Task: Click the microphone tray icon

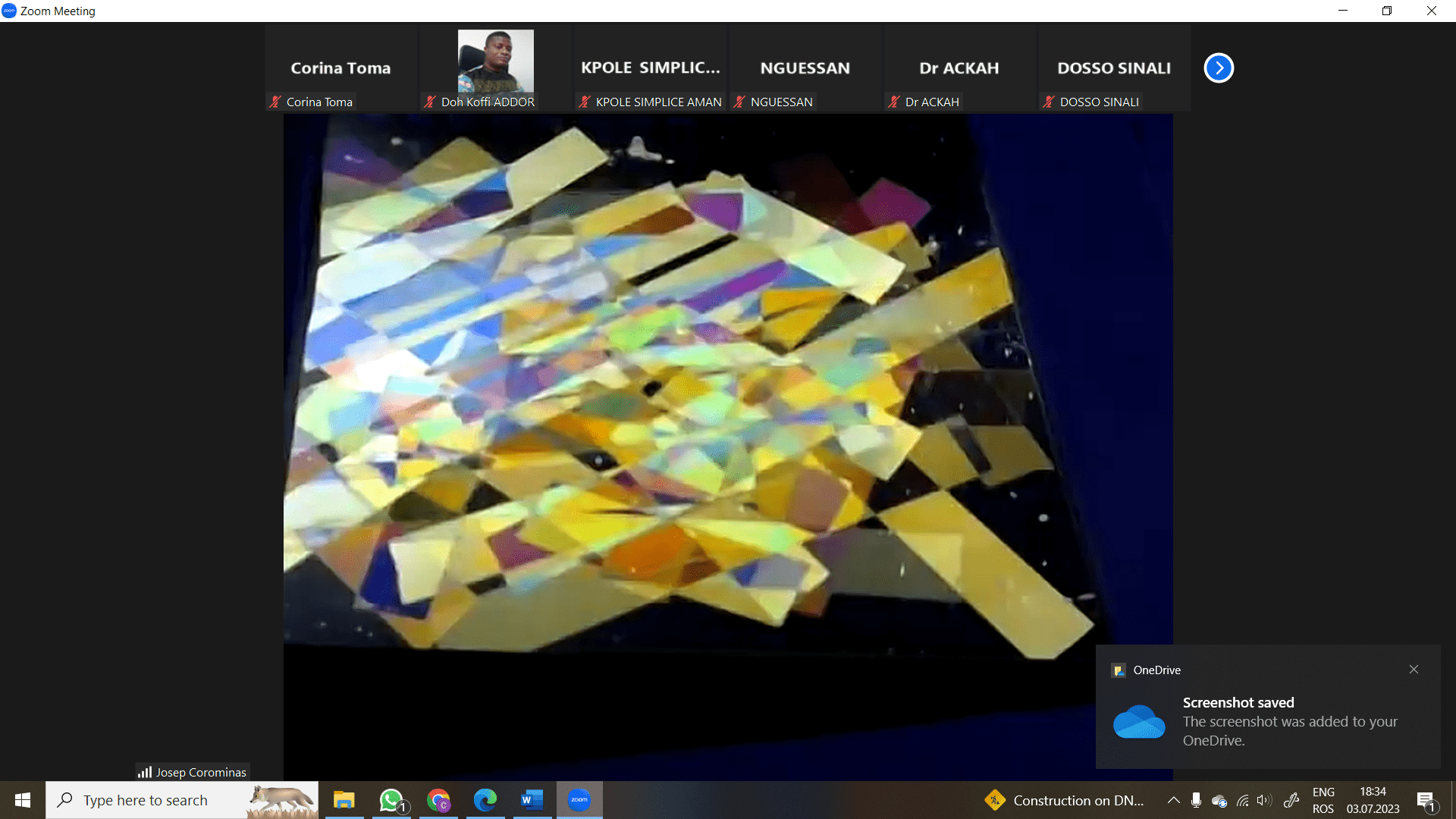Action: click(x=1196, y=800)
